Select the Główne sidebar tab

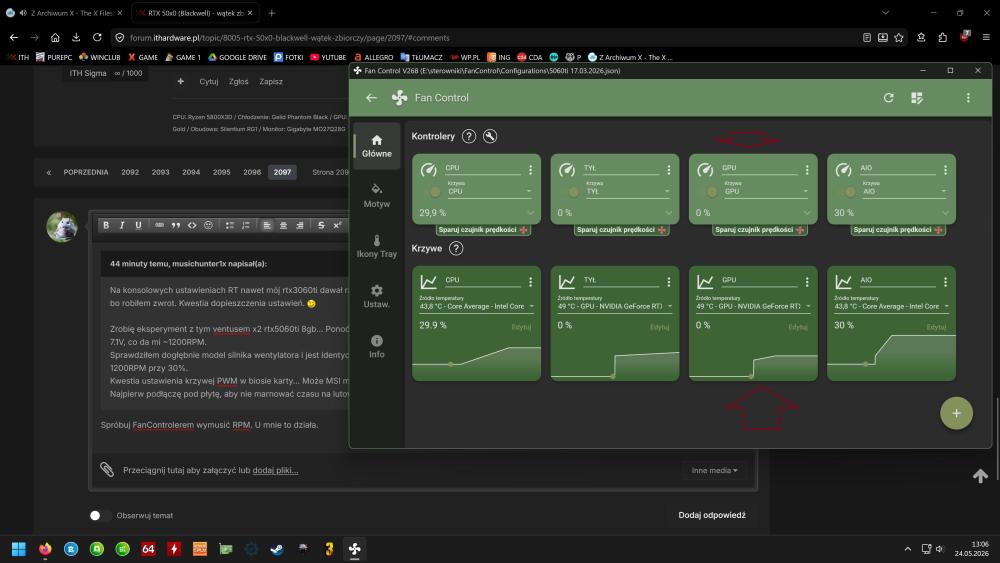[377, 146]
